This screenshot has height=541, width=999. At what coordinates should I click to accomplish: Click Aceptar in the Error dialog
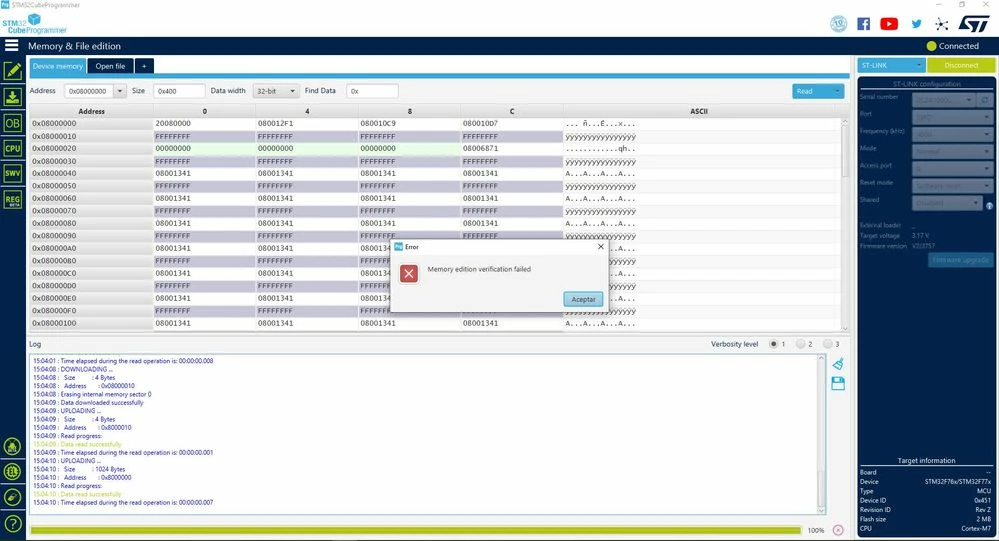[583, 299]
